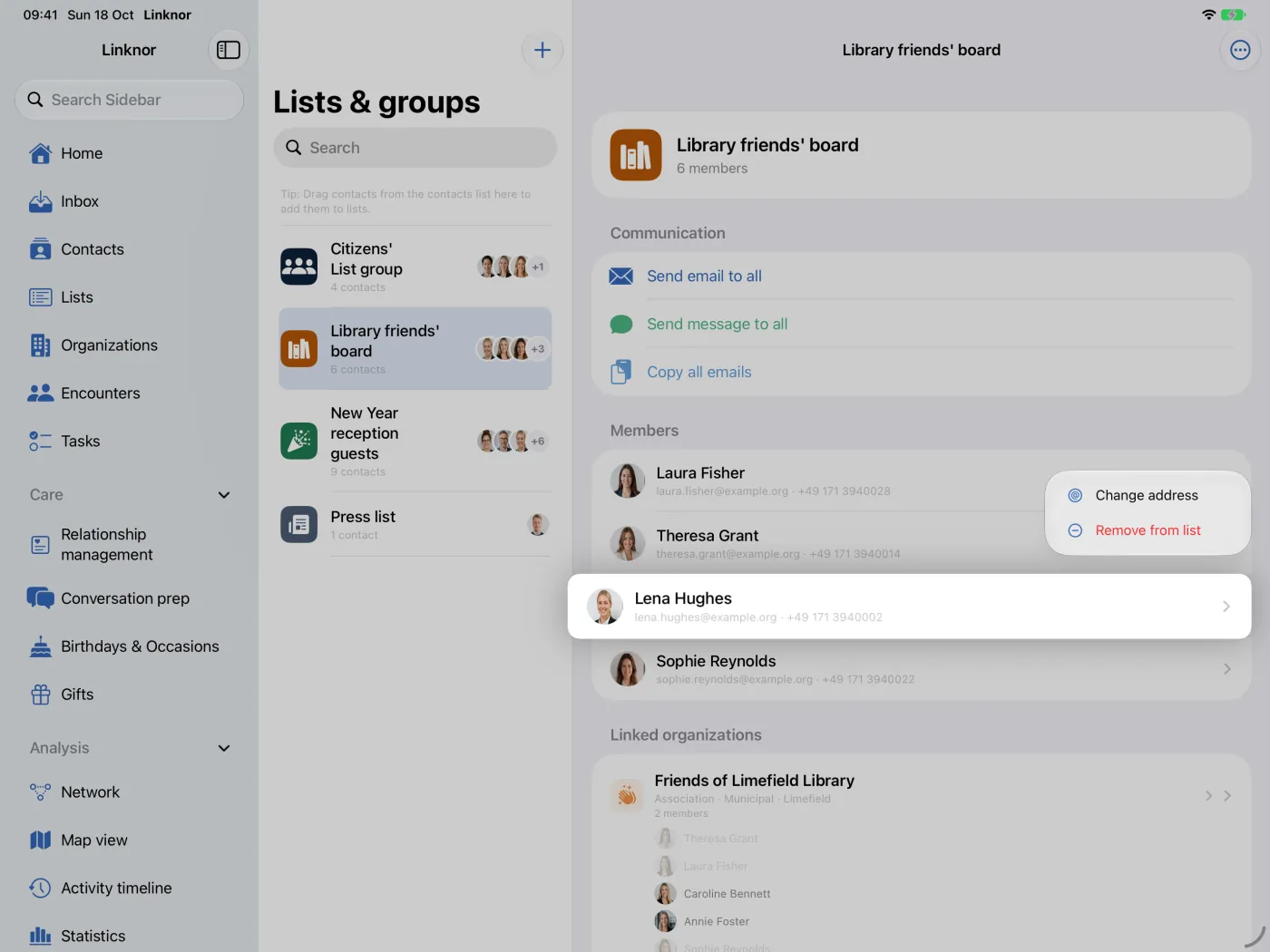Click the time 09:41 in status bar
The width and height of the screenshot is (1270, 952).
[x=40, y=15]
